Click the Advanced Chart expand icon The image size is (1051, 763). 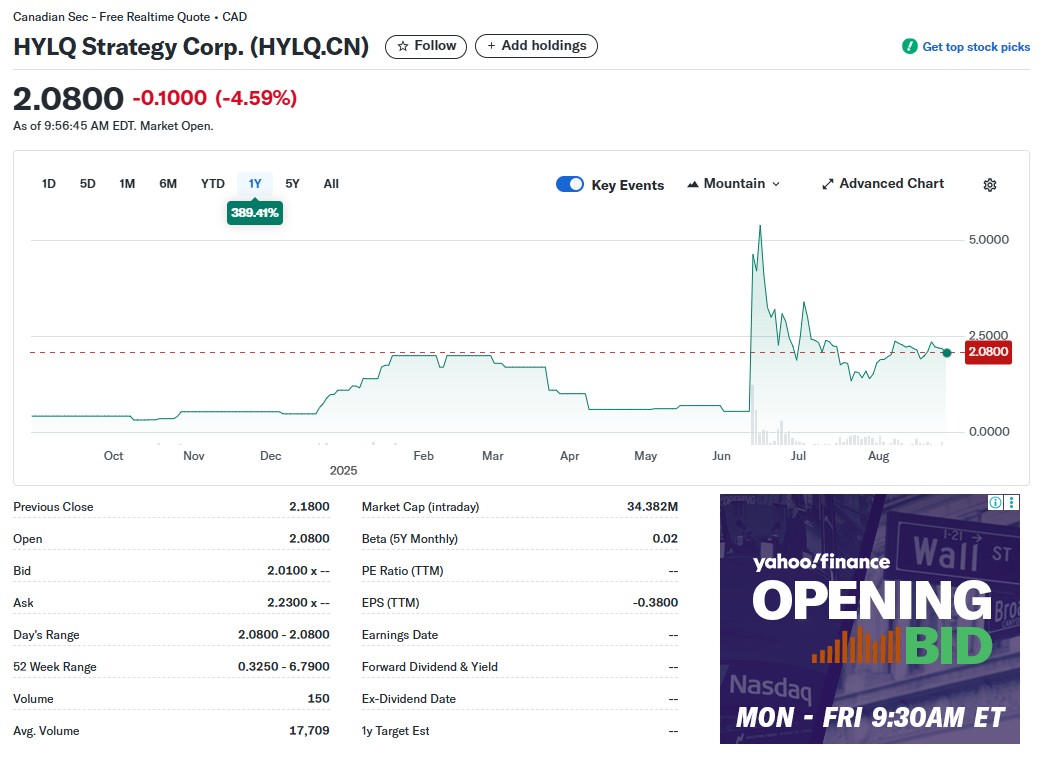pyautogui.click(x=827, y=184)
